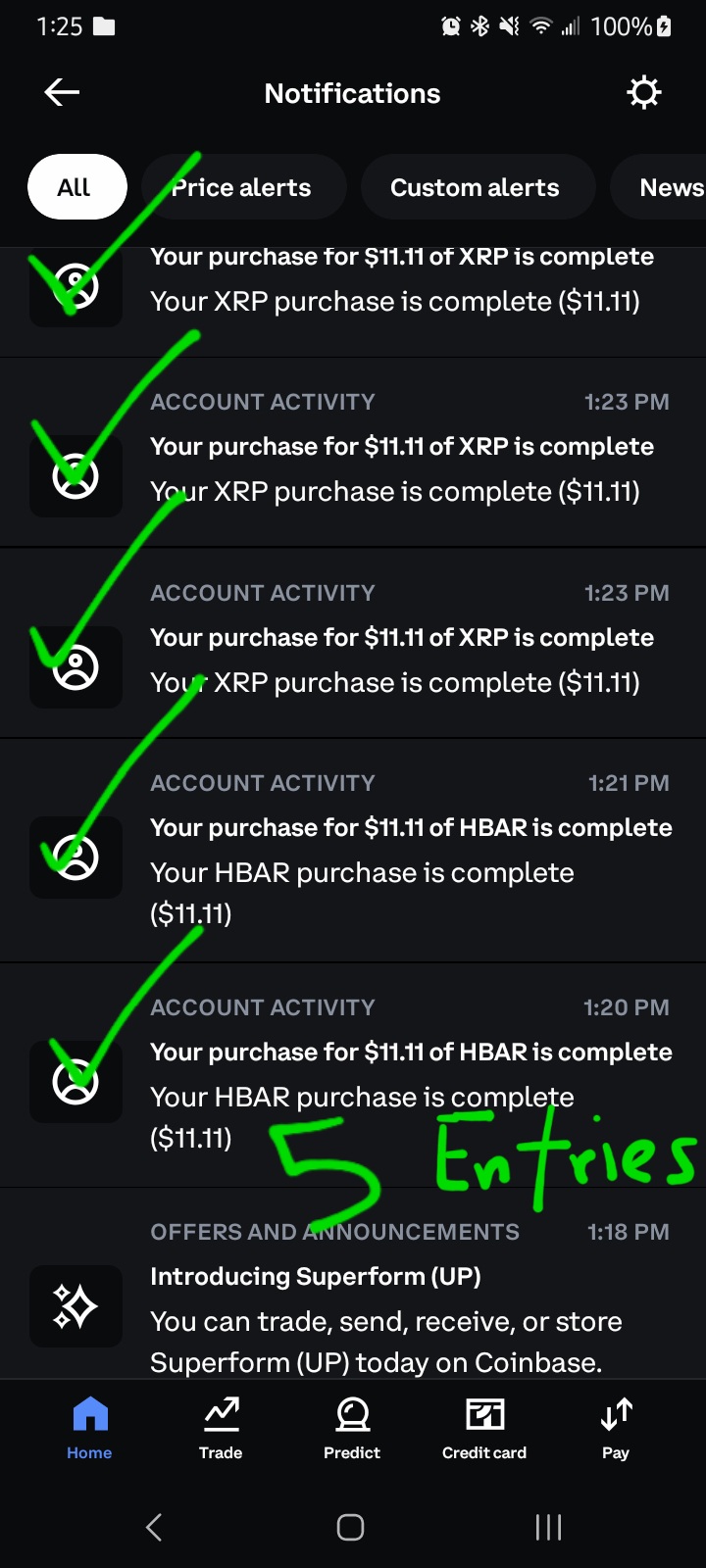The width and height of the screenshot is (706, 1568).
Task: Open the Trade tab icon
Action: (221, 1415)
